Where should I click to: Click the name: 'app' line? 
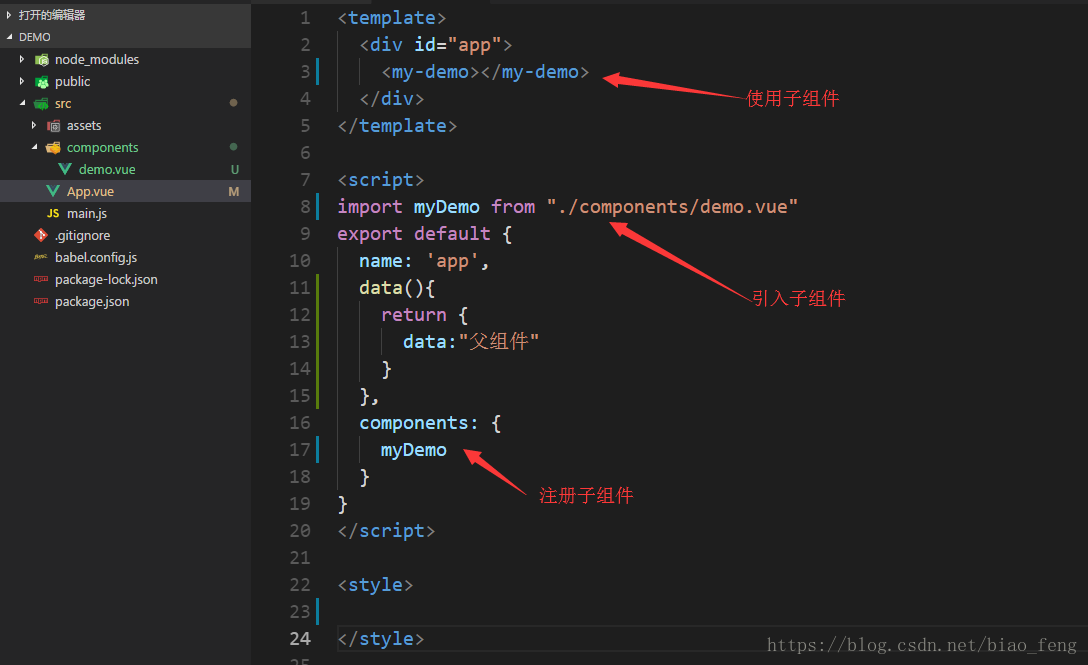pos(424,261)
